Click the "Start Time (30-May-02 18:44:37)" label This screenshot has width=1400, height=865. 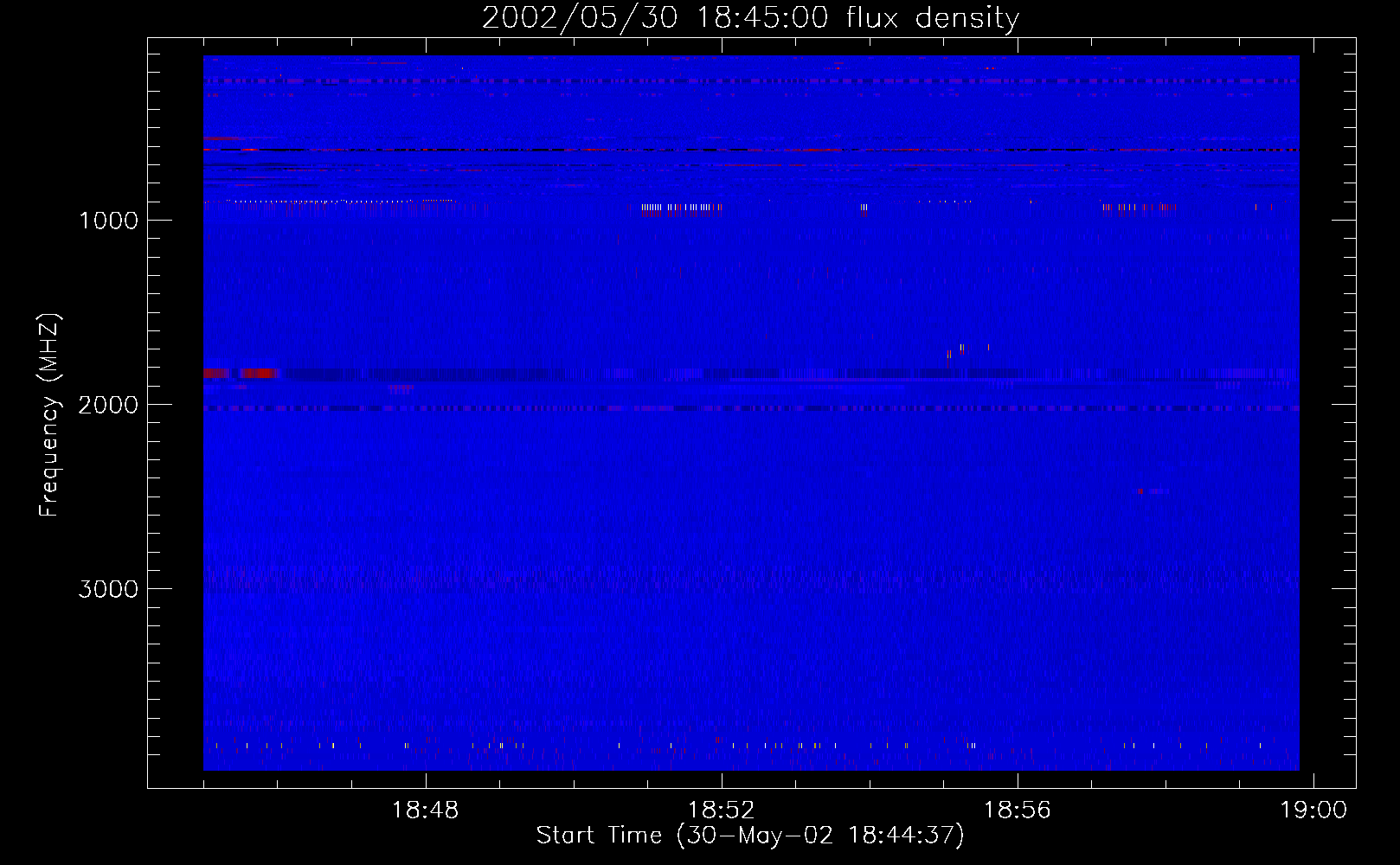(x=750, y=835)
